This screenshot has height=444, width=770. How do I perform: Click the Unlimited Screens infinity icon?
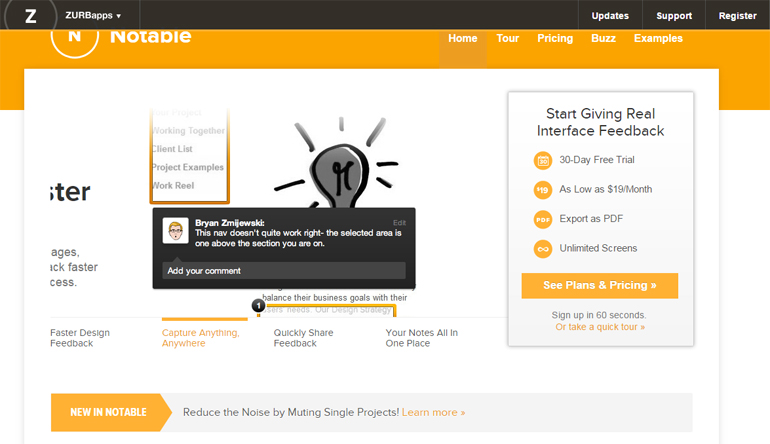(x=543, y=249)
